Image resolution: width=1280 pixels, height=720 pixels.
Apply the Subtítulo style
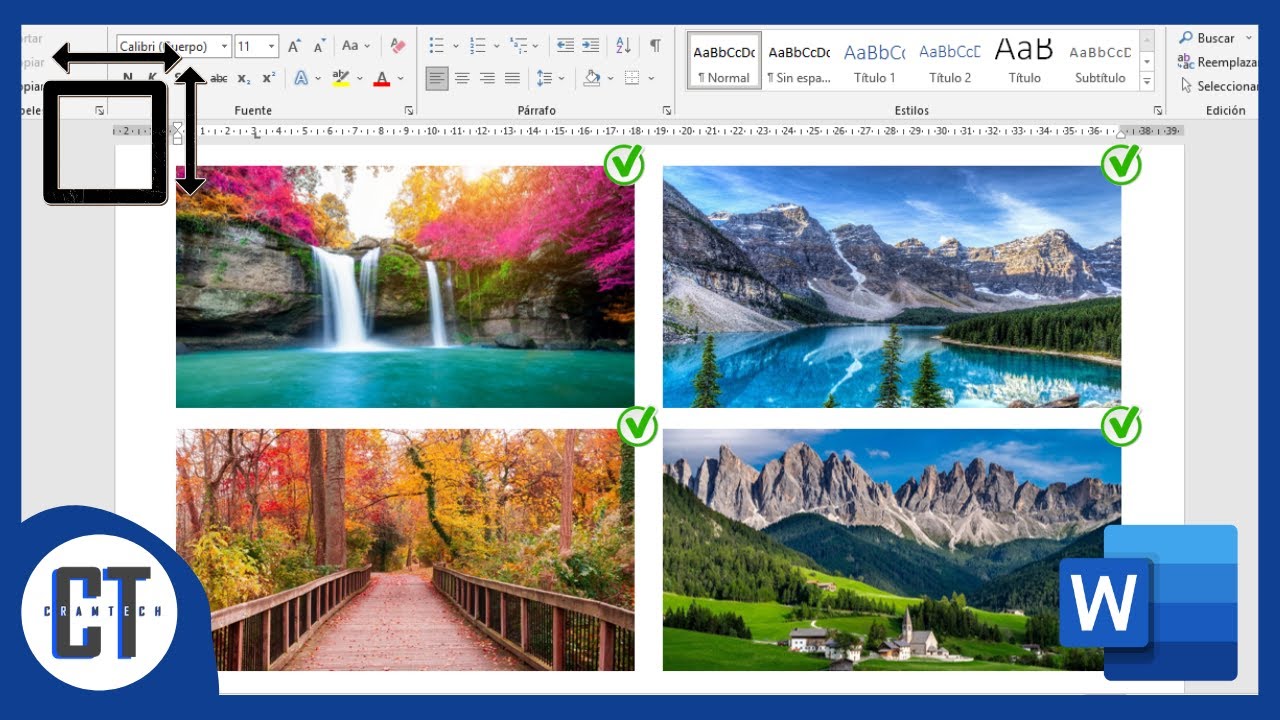coord(1100,61)
